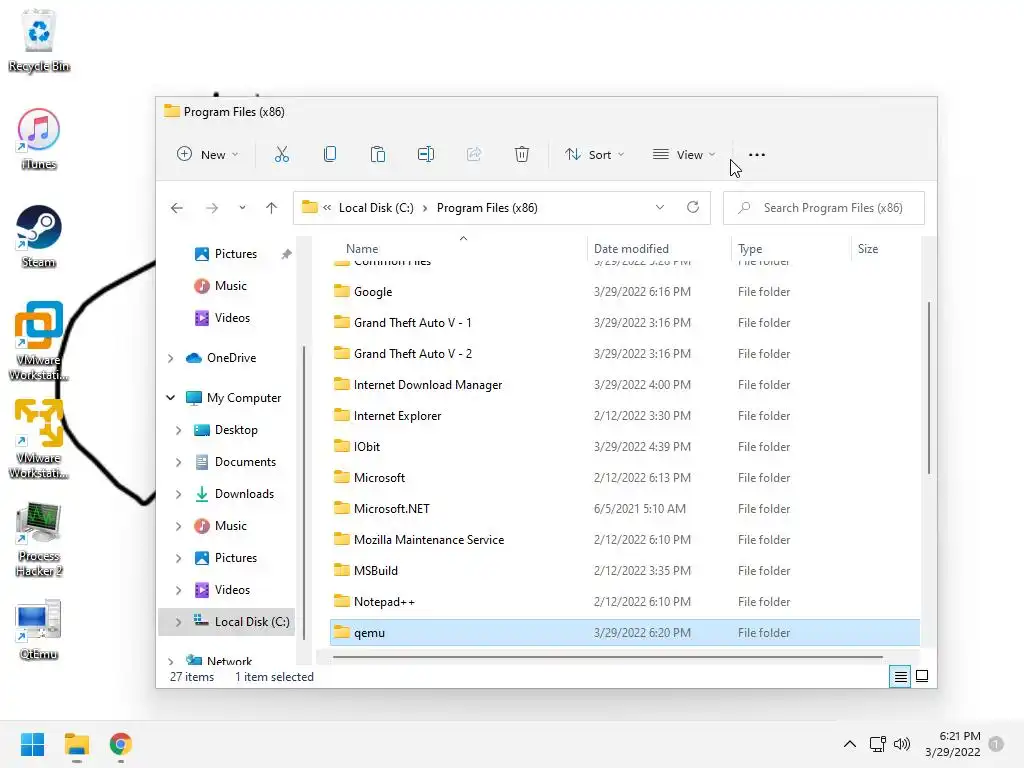Click the file list horizontal scrollbar
Image resolution: width=1024 pixels, height=768 pixels.
point(608,657)
